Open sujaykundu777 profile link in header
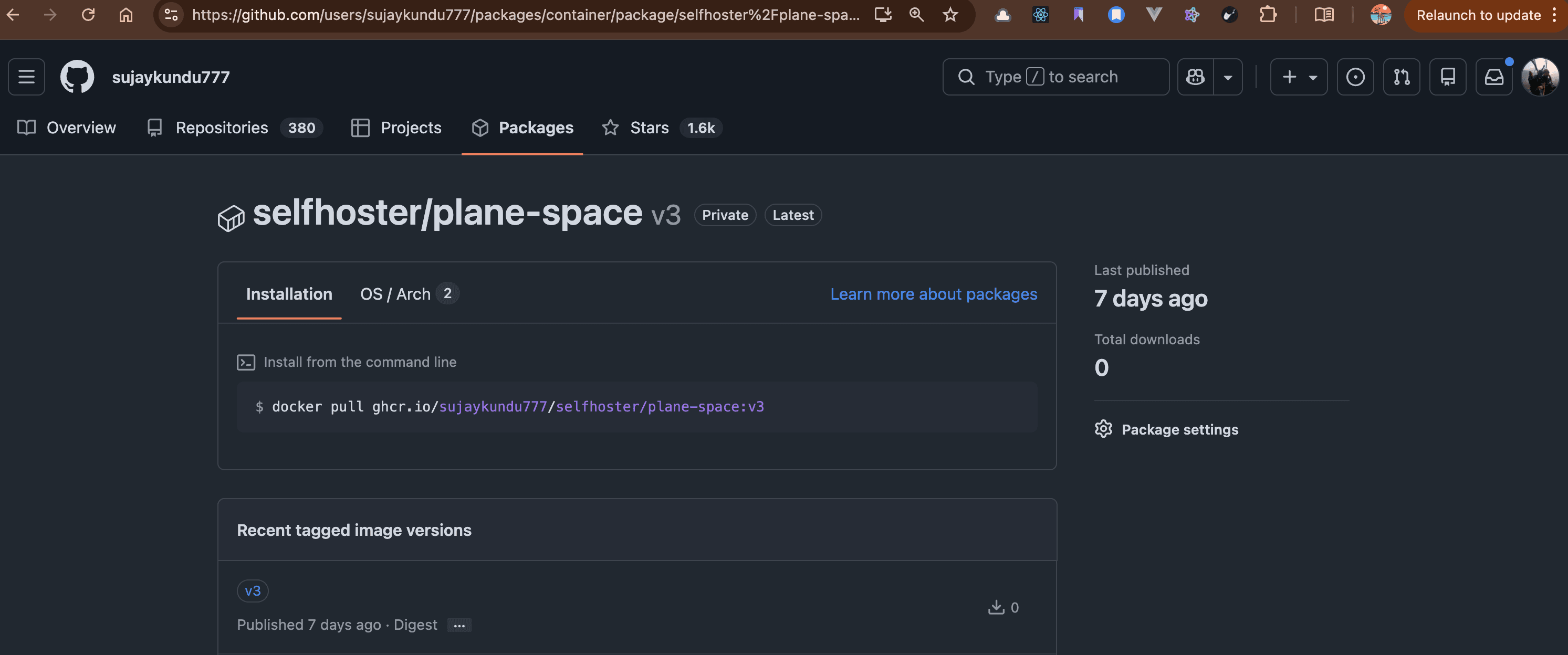This screenshot has width=1568, height=655. (171, 77)
